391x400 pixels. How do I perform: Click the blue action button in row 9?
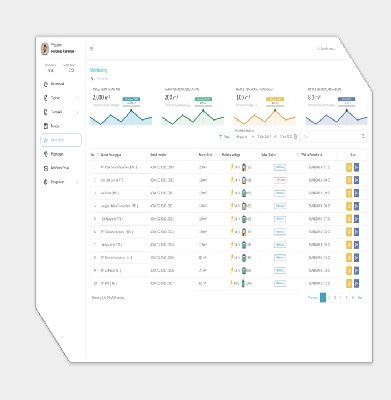click(356, 270)
